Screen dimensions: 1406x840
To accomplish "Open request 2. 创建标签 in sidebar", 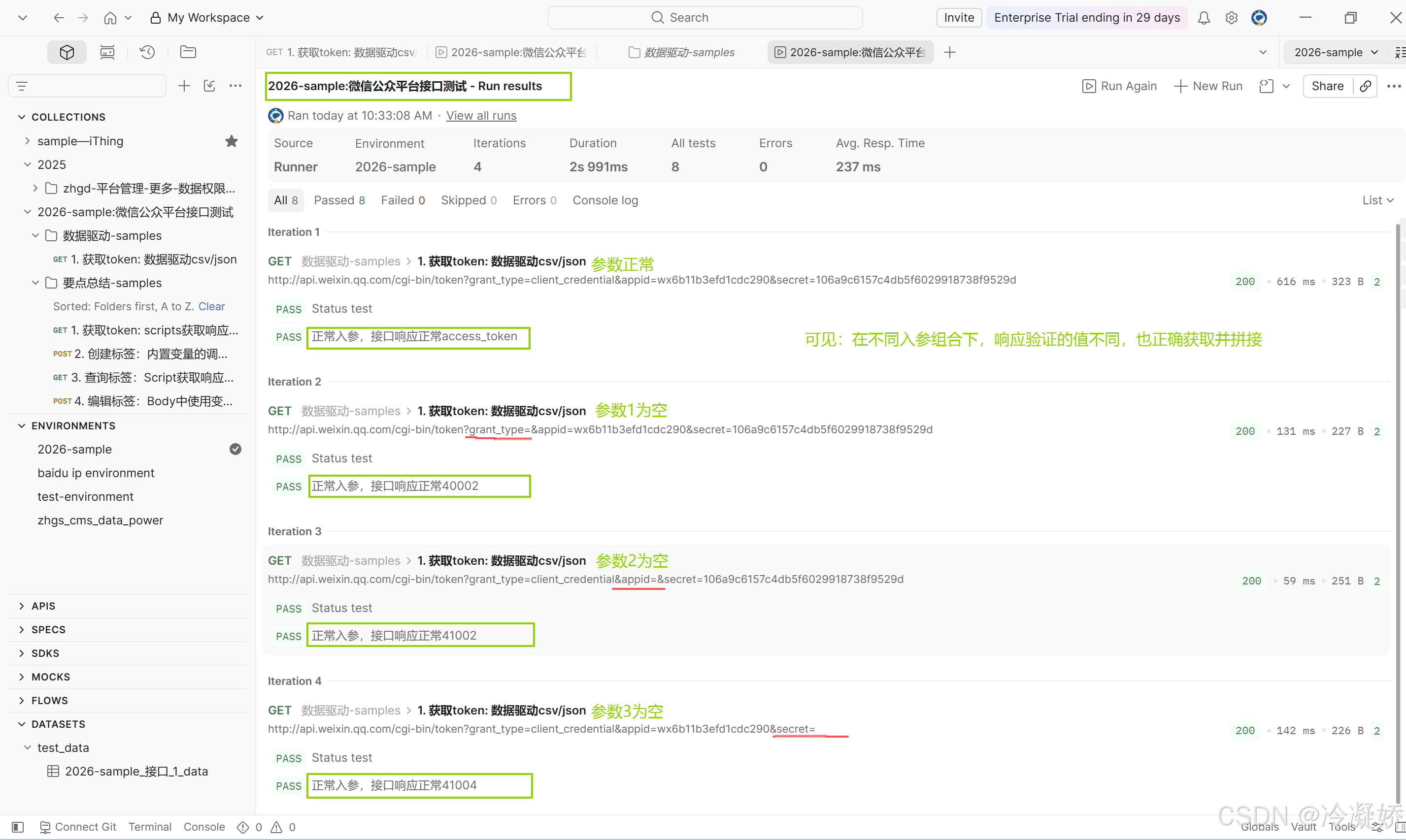I will 140,354.
